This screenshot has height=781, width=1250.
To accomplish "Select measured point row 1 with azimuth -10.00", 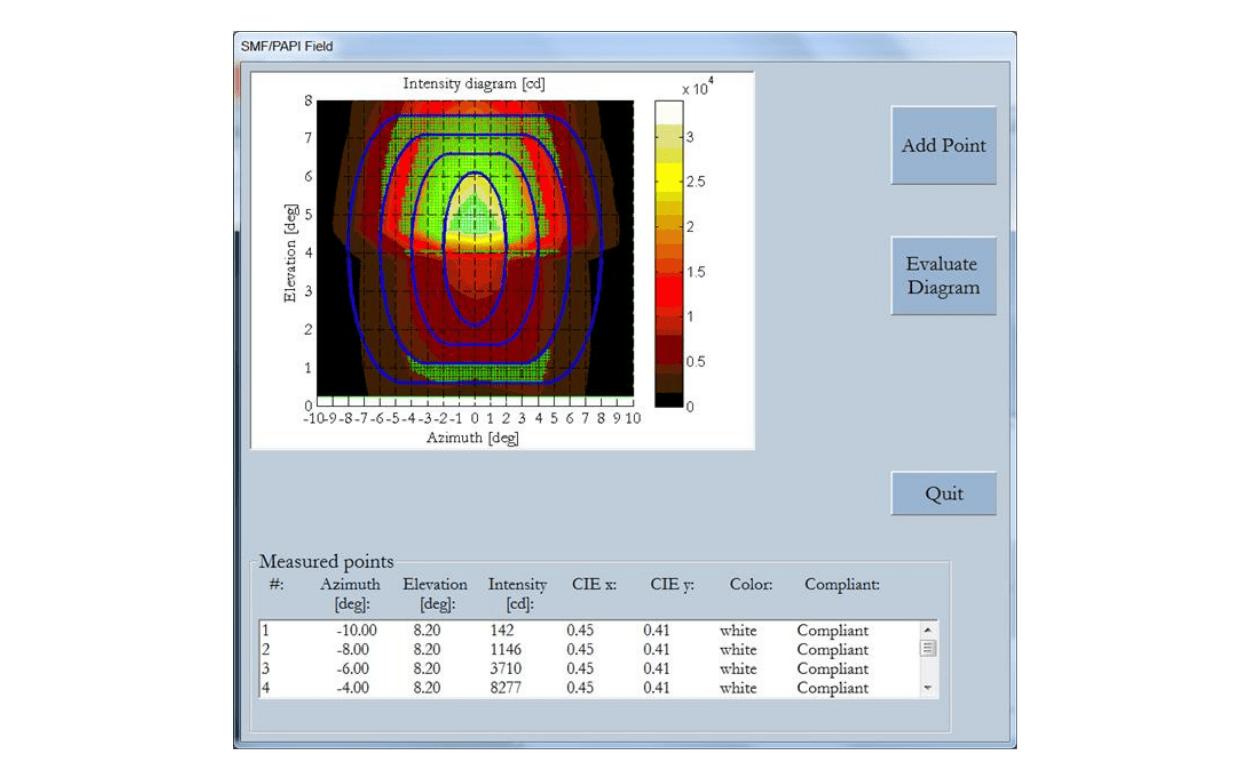I will [x=590, y=631].
